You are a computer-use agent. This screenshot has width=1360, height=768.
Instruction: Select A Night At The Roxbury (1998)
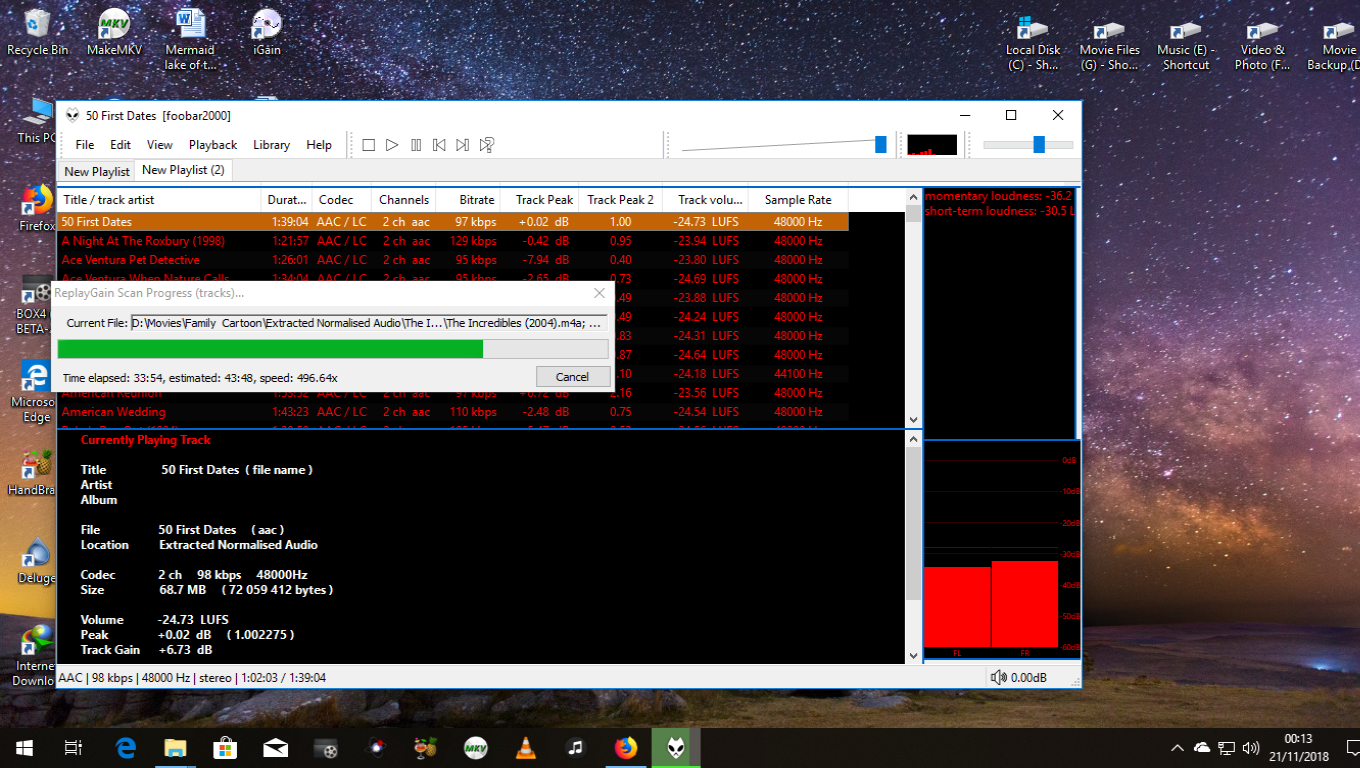(453, 241)
